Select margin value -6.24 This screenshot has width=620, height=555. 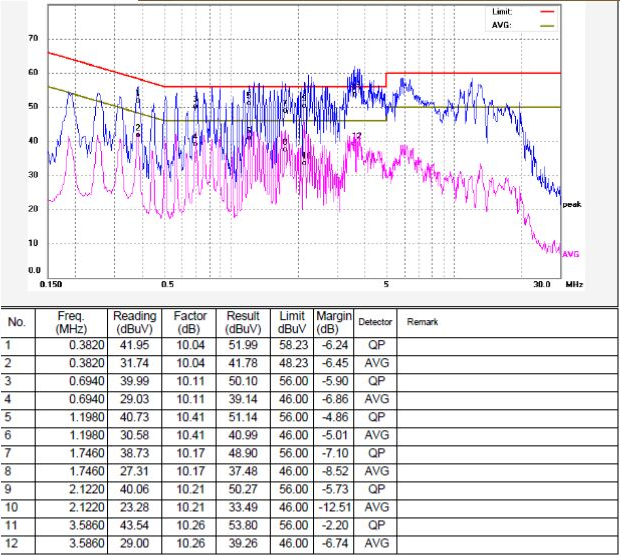tap(335, 345)
